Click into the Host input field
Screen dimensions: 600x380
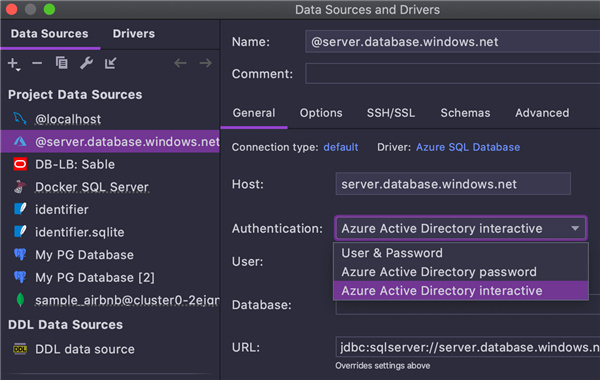tap(453, 184)
